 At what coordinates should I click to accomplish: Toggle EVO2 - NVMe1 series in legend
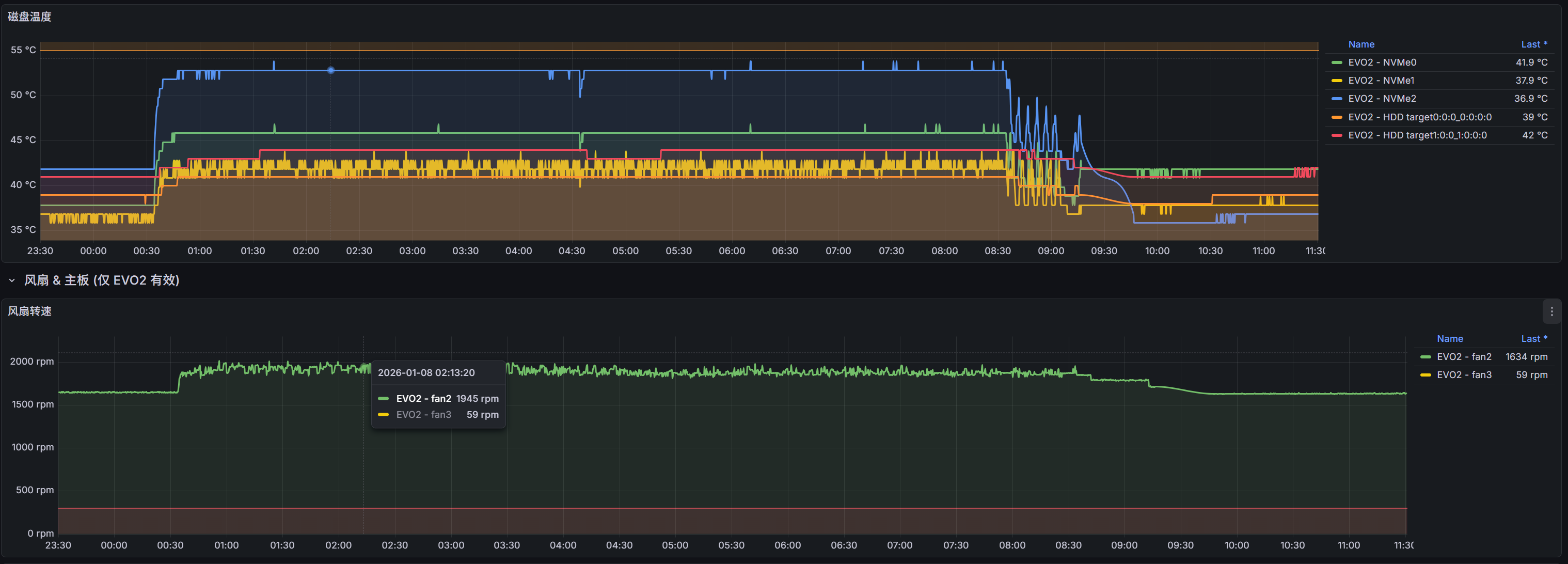click(1381, 81)
